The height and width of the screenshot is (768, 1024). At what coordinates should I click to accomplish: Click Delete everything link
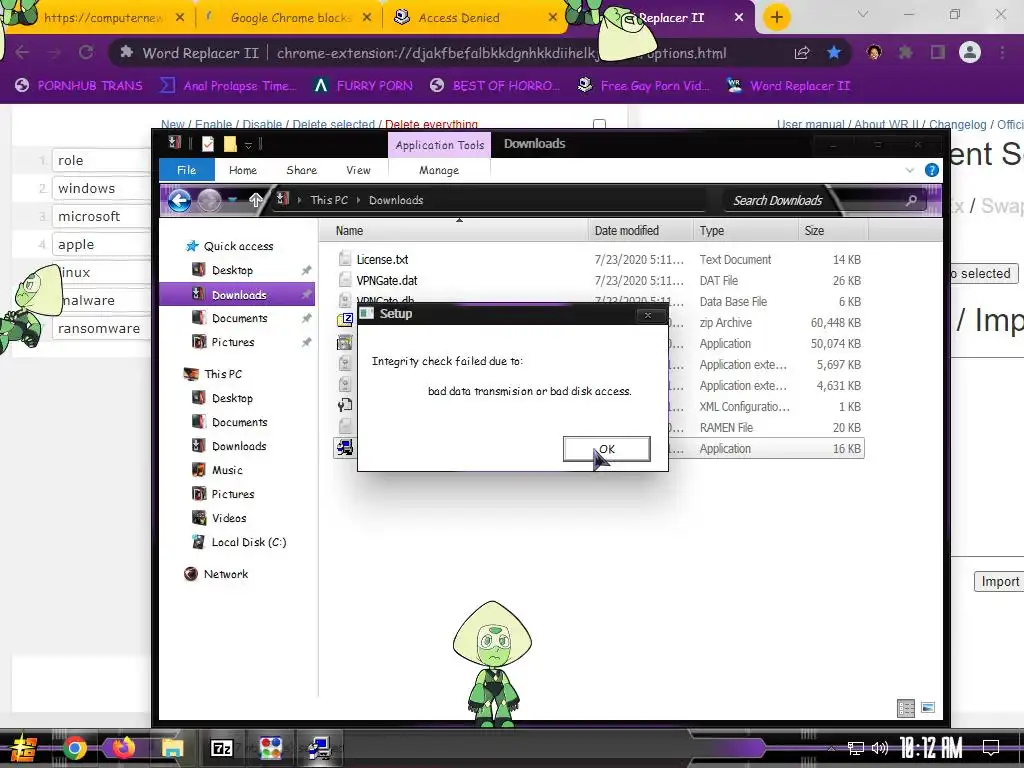coord(431,124)
